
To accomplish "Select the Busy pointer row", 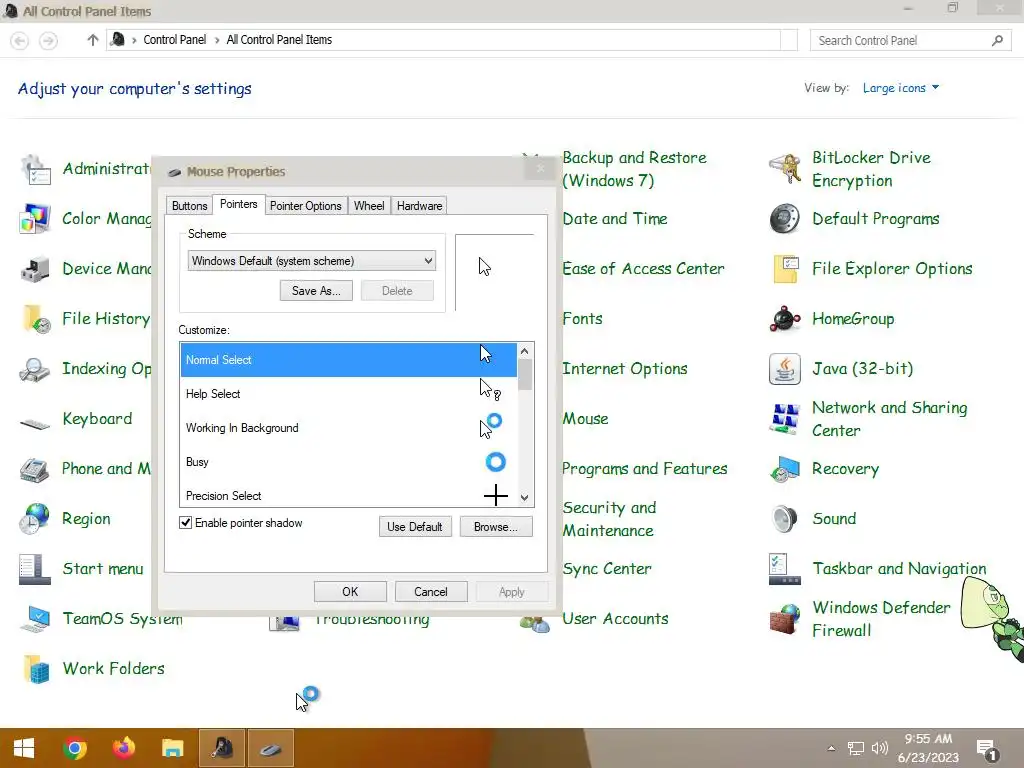I will click(349, 462).
